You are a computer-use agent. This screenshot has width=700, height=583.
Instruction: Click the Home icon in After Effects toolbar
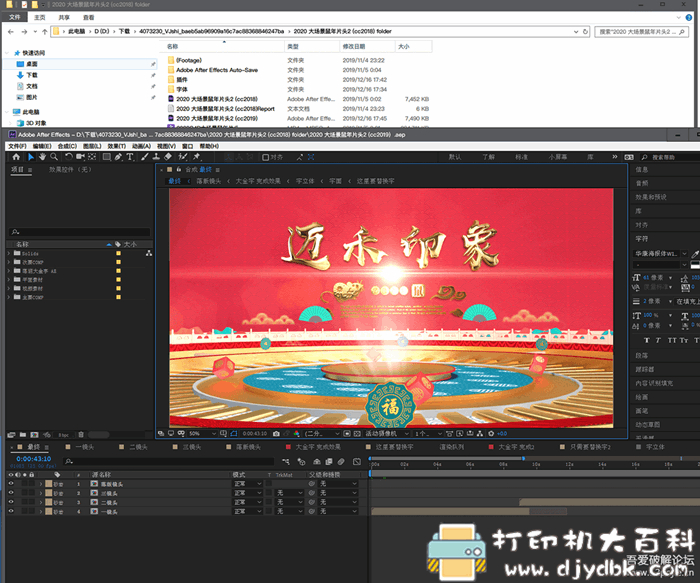[16, 157]
